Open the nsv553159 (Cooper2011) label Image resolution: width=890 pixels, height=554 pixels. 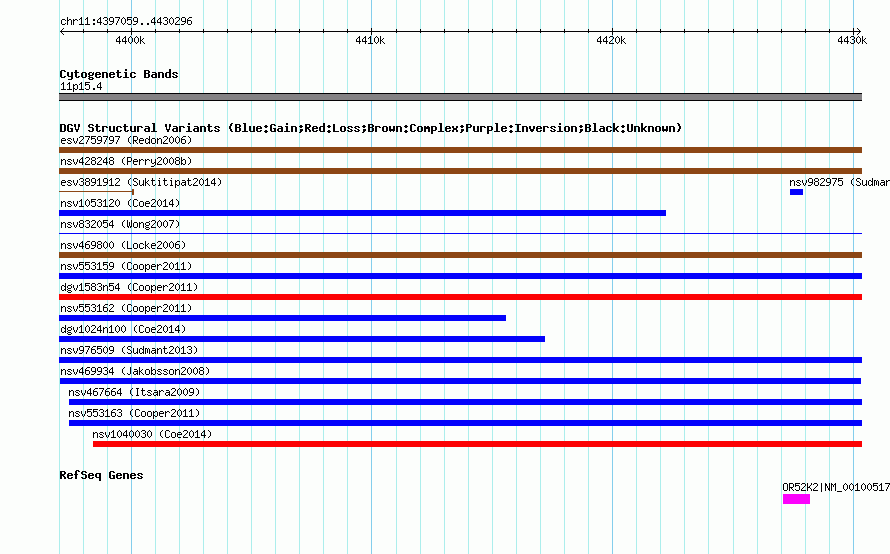click(126, 266)
